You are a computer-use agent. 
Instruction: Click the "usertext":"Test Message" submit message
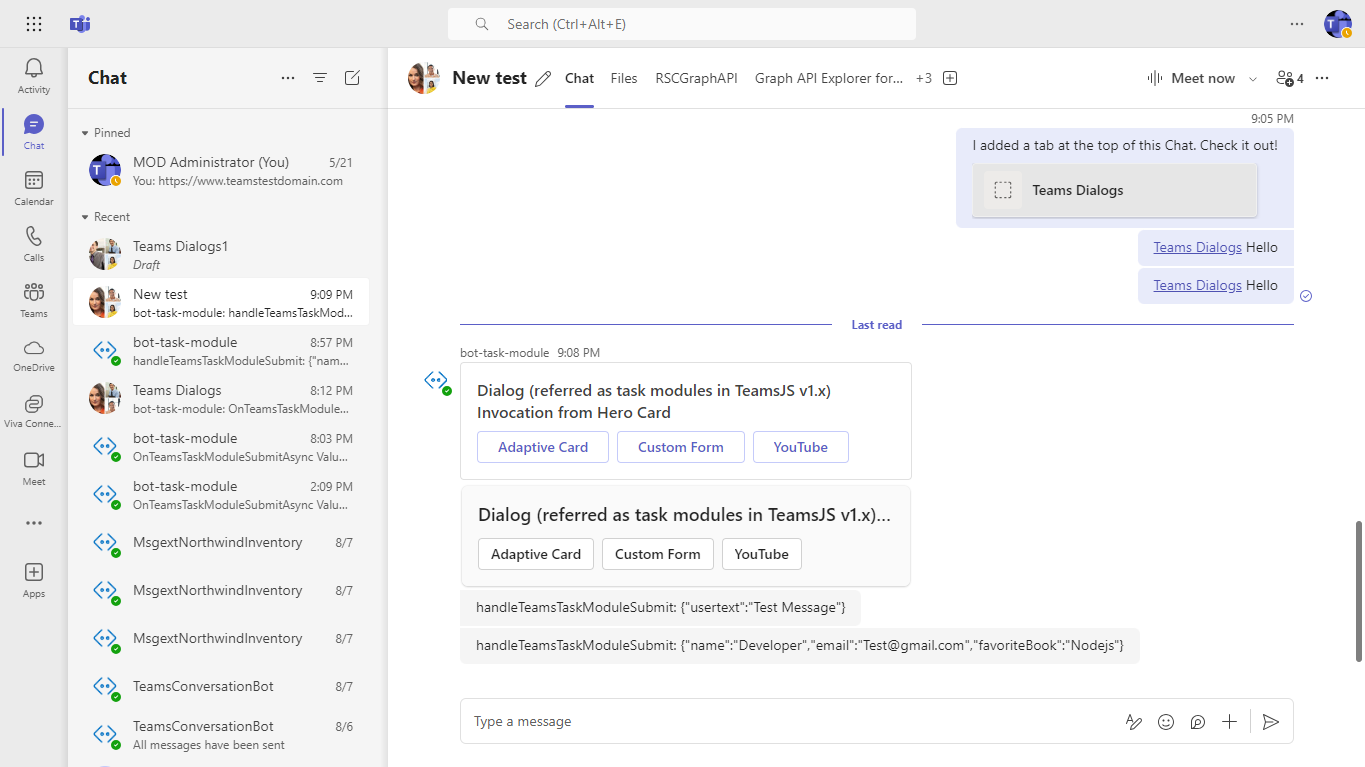coord(661,608)
